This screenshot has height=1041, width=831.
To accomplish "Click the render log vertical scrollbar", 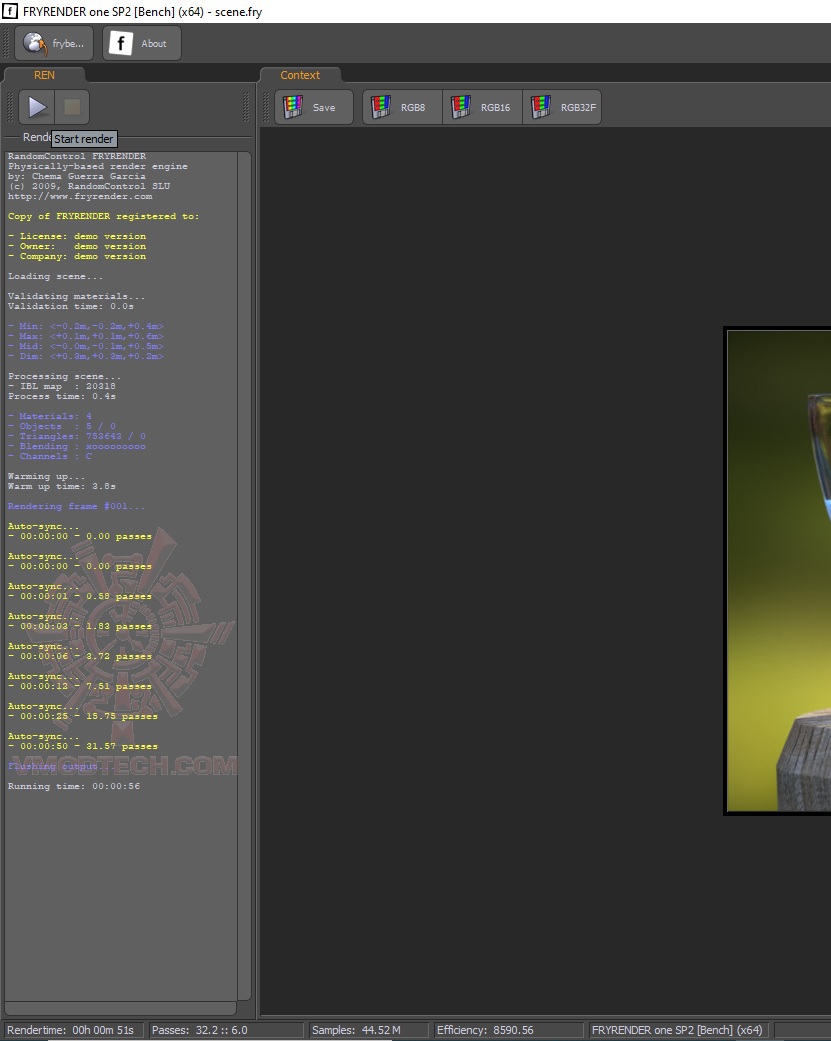I will click(x=244, y=576).
